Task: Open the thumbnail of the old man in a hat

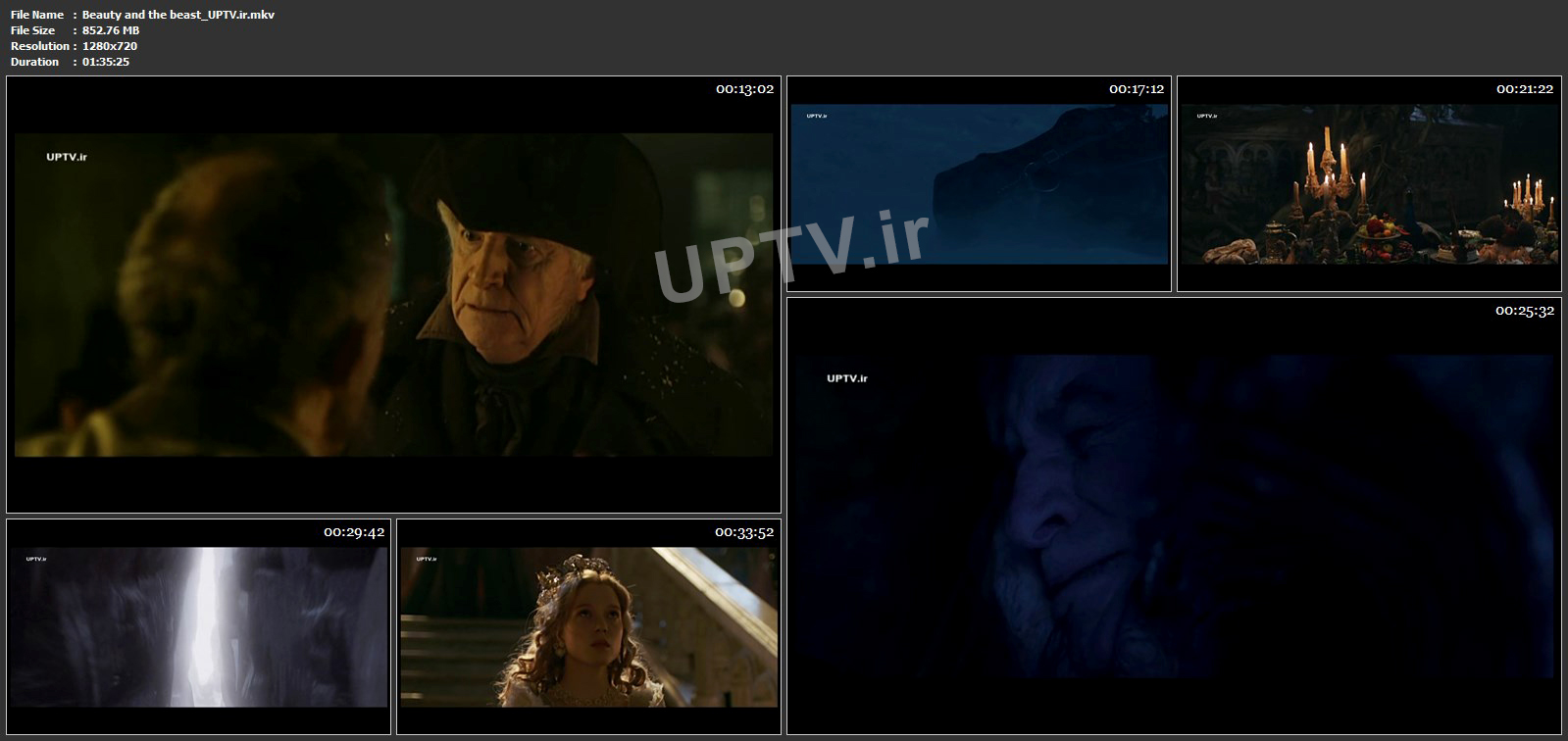Action: [393, 295]
